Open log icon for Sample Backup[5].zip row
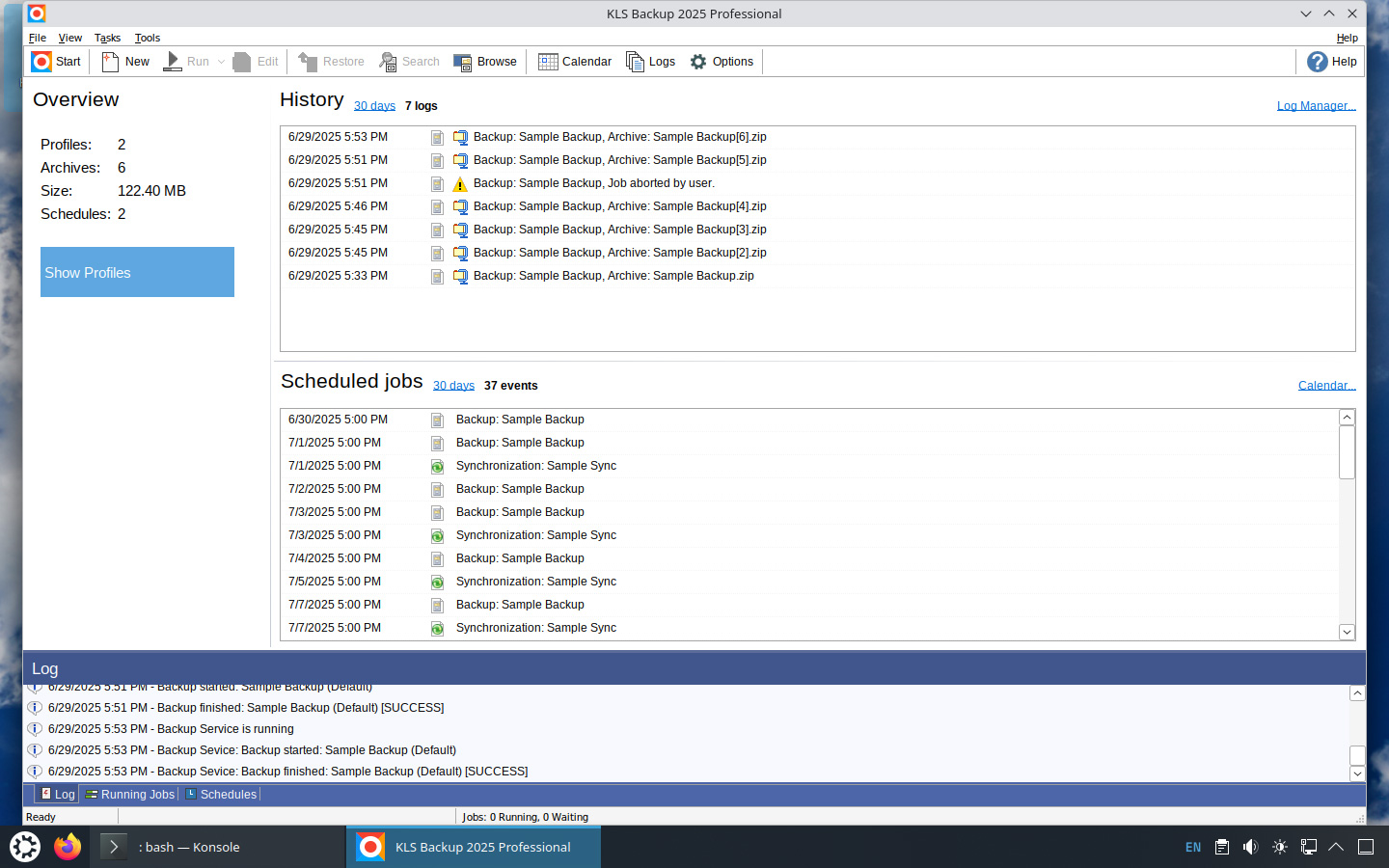The width and height of the screenshot is (1389, 868). click(437, 161)
